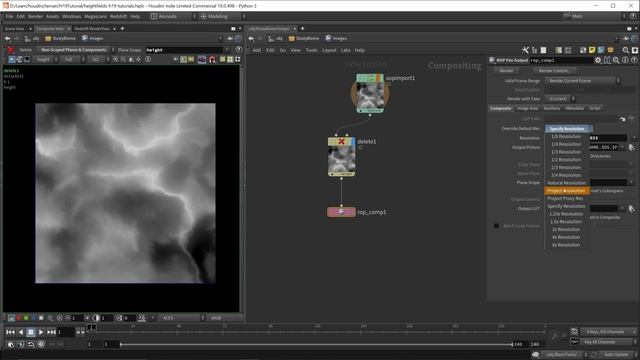640x360 pixels.
Task: Open the Image Area parameter tab
Action: point(527,108)
